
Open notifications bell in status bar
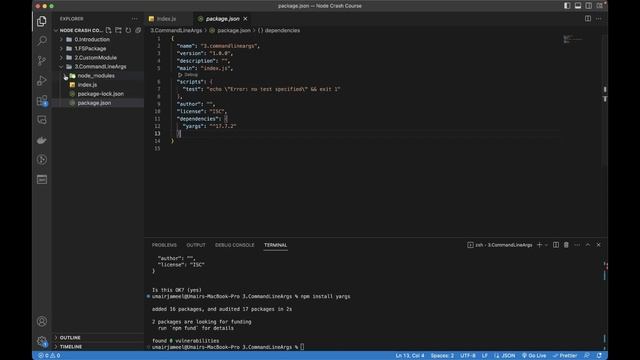[599, 356]
